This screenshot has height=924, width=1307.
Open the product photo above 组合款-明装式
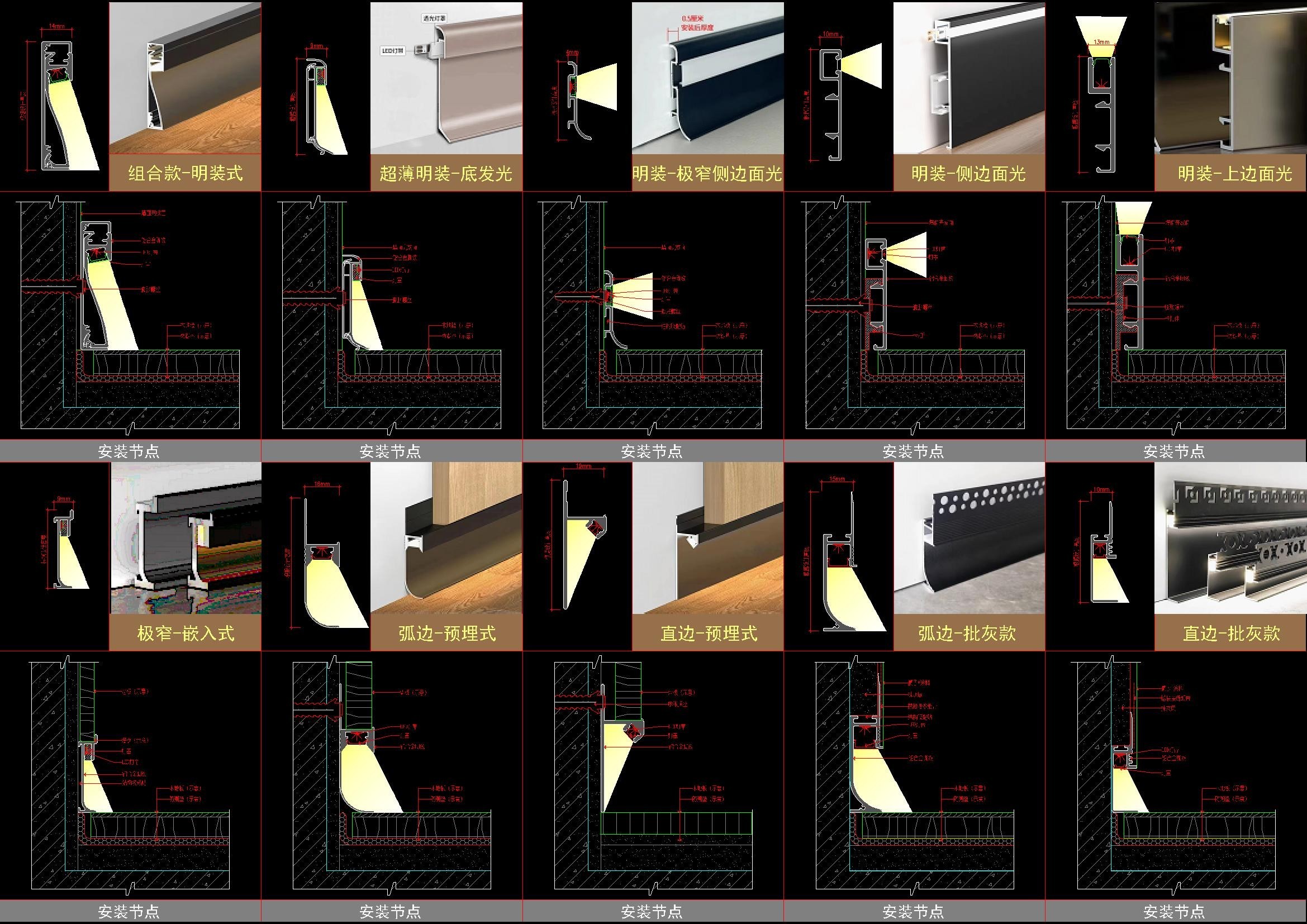(185, 78)
